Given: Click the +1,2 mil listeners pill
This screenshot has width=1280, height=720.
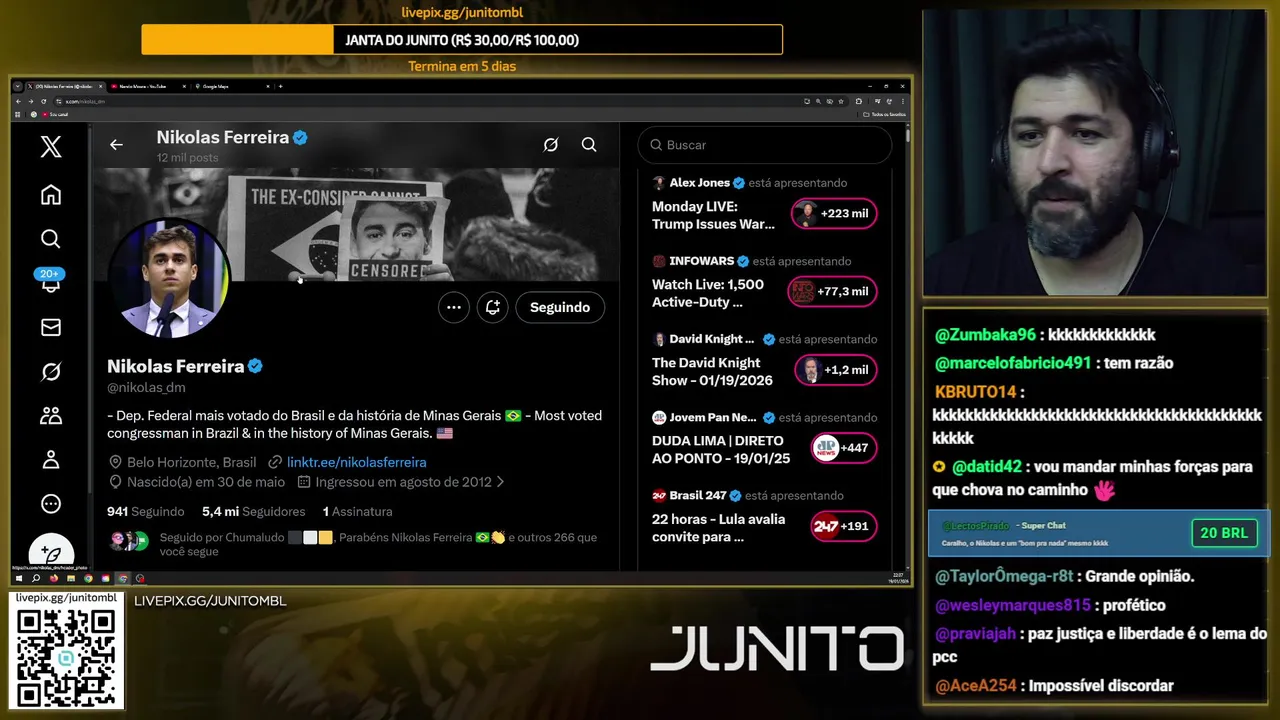Looking at the screenshot, I should coord(836,369).
